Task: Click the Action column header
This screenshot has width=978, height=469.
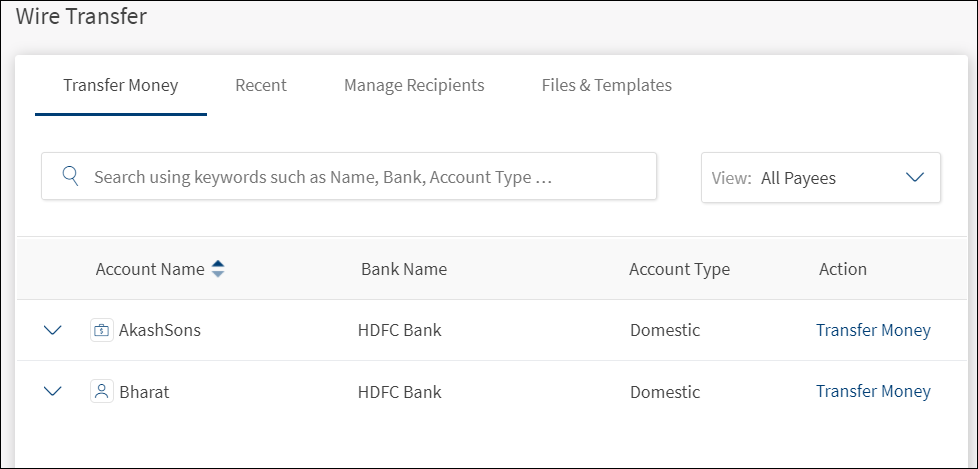Action: [842, 269]
